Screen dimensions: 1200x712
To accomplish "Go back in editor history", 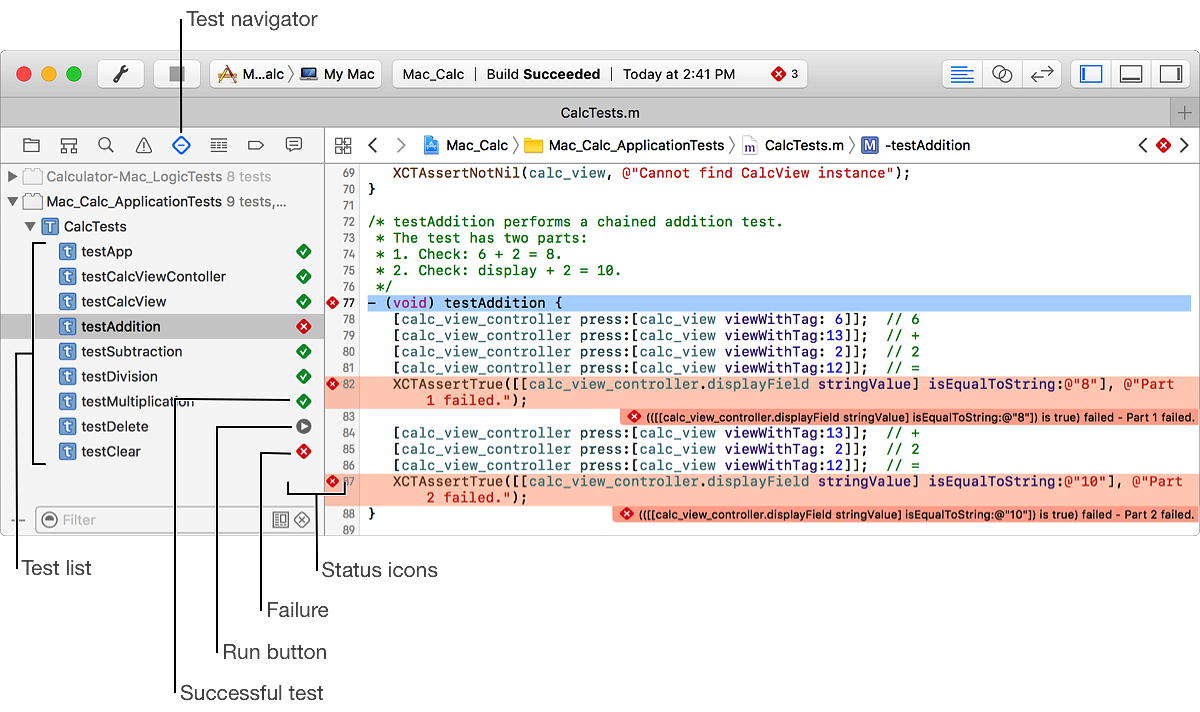I will tap(373, 145).
